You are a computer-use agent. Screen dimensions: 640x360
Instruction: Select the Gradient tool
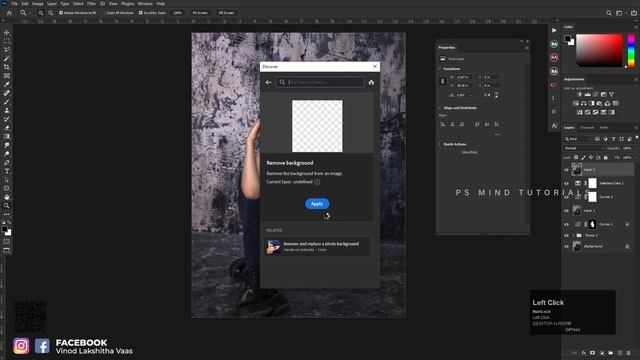pyautogui.click(x=7, y=136)
